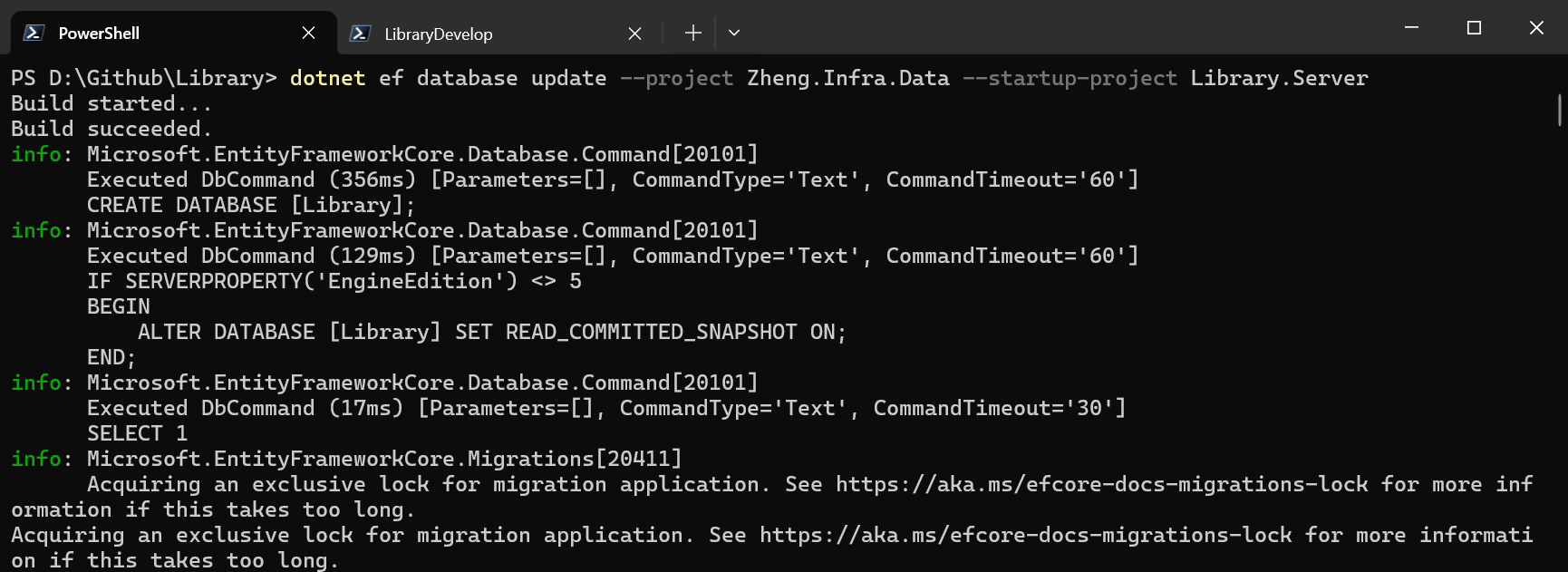Open a new tab with plus button

tap(693, 34)
